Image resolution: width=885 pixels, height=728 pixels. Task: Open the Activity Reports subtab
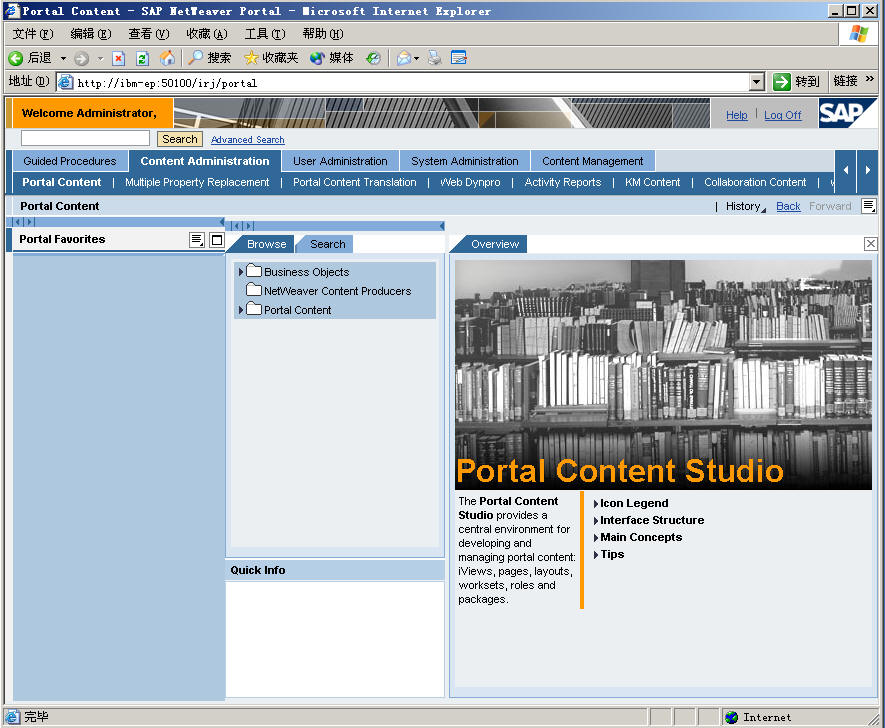tap(563, 182)
